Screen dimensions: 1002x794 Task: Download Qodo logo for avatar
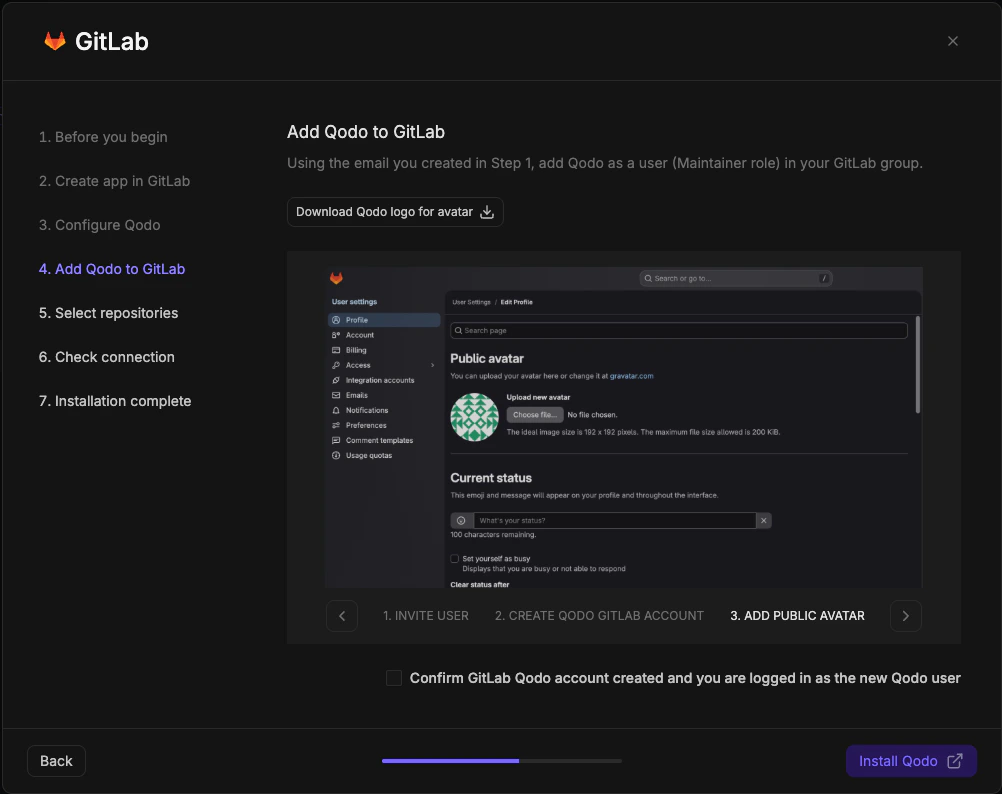pyautogui.click(x=395, y=211)
